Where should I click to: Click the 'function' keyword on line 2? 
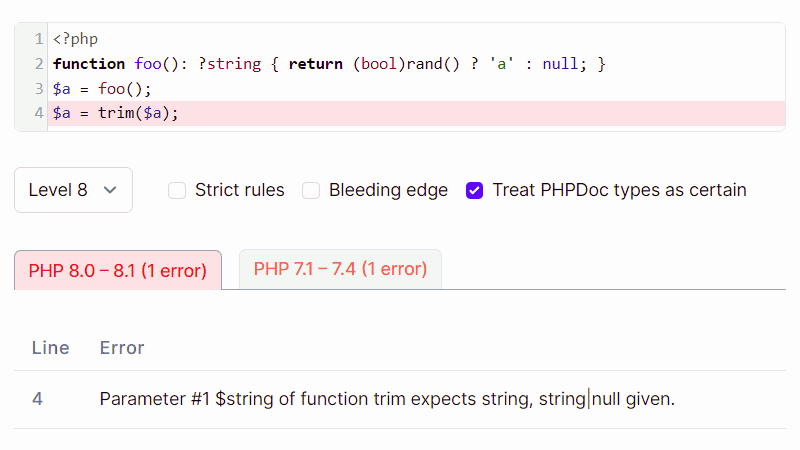point(89,64)
